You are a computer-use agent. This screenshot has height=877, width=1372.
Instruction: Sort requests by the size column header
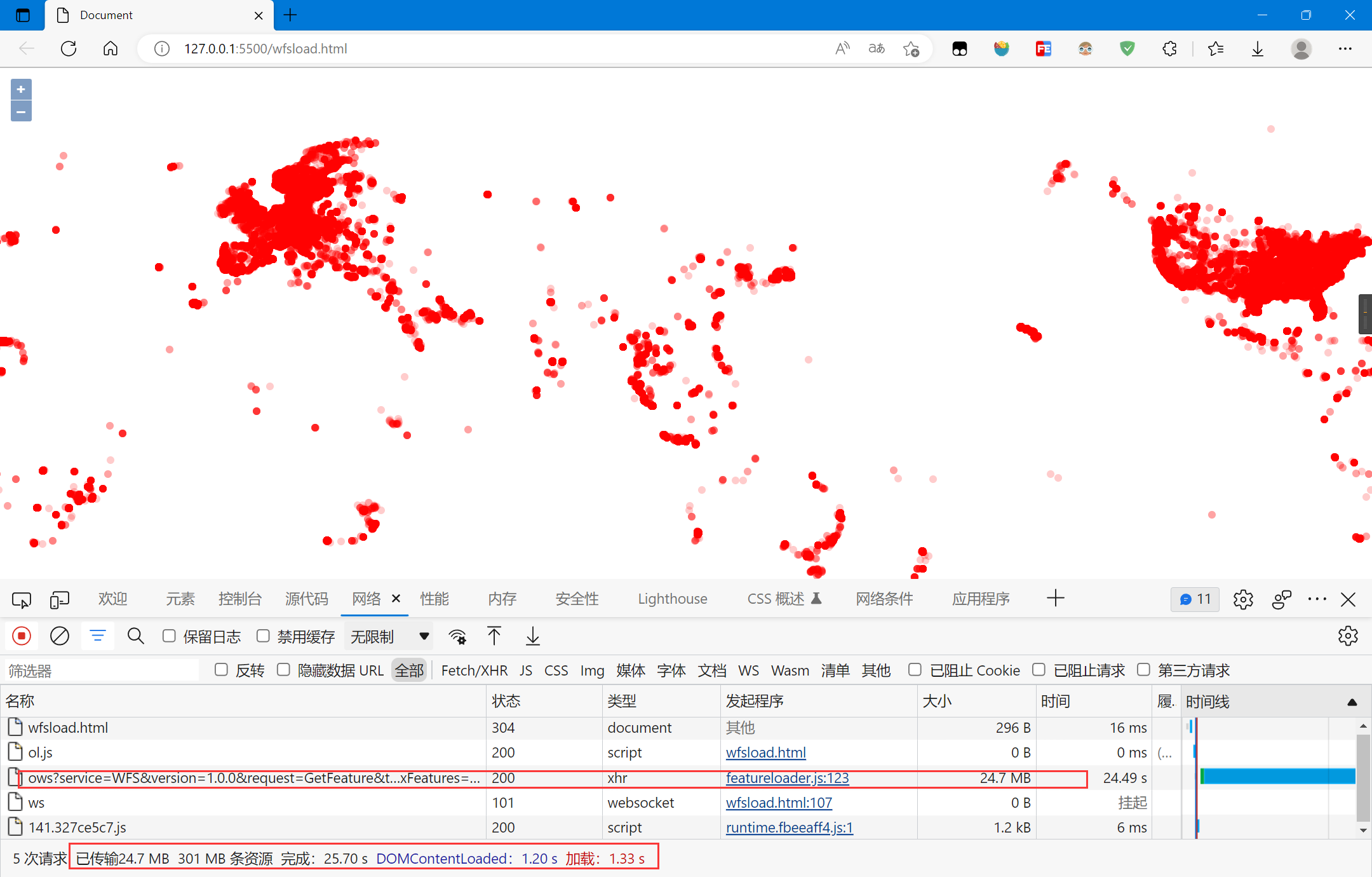[x=976, y=702]
